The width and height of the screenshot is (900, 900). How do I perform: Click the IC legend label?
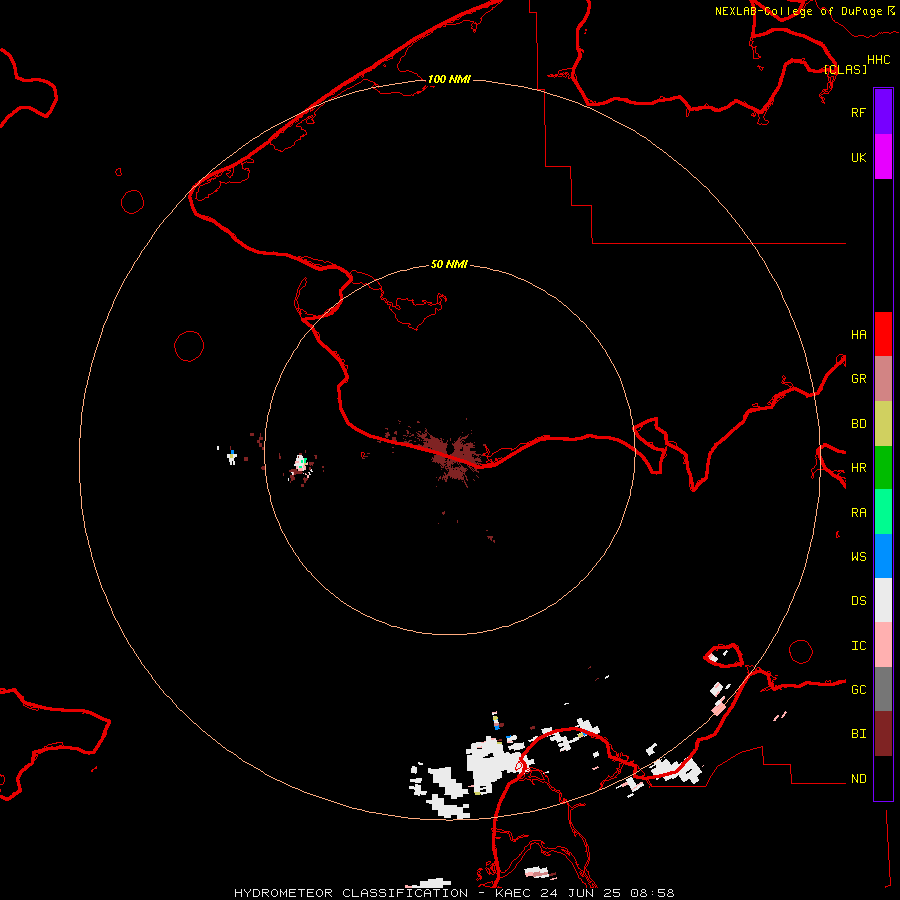coord(858,646)
